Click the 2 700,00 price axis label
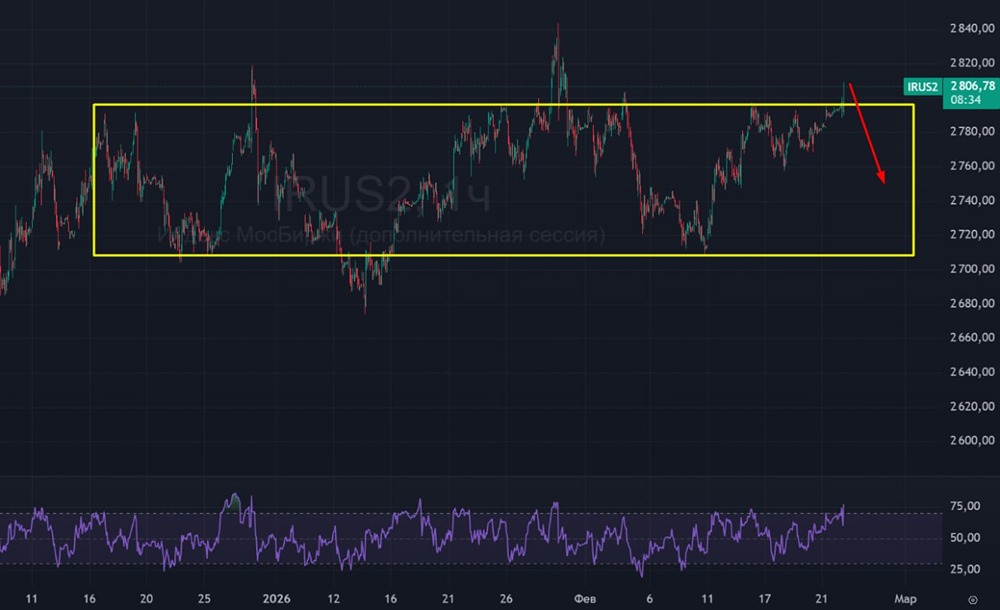 [x=972, y=269]
